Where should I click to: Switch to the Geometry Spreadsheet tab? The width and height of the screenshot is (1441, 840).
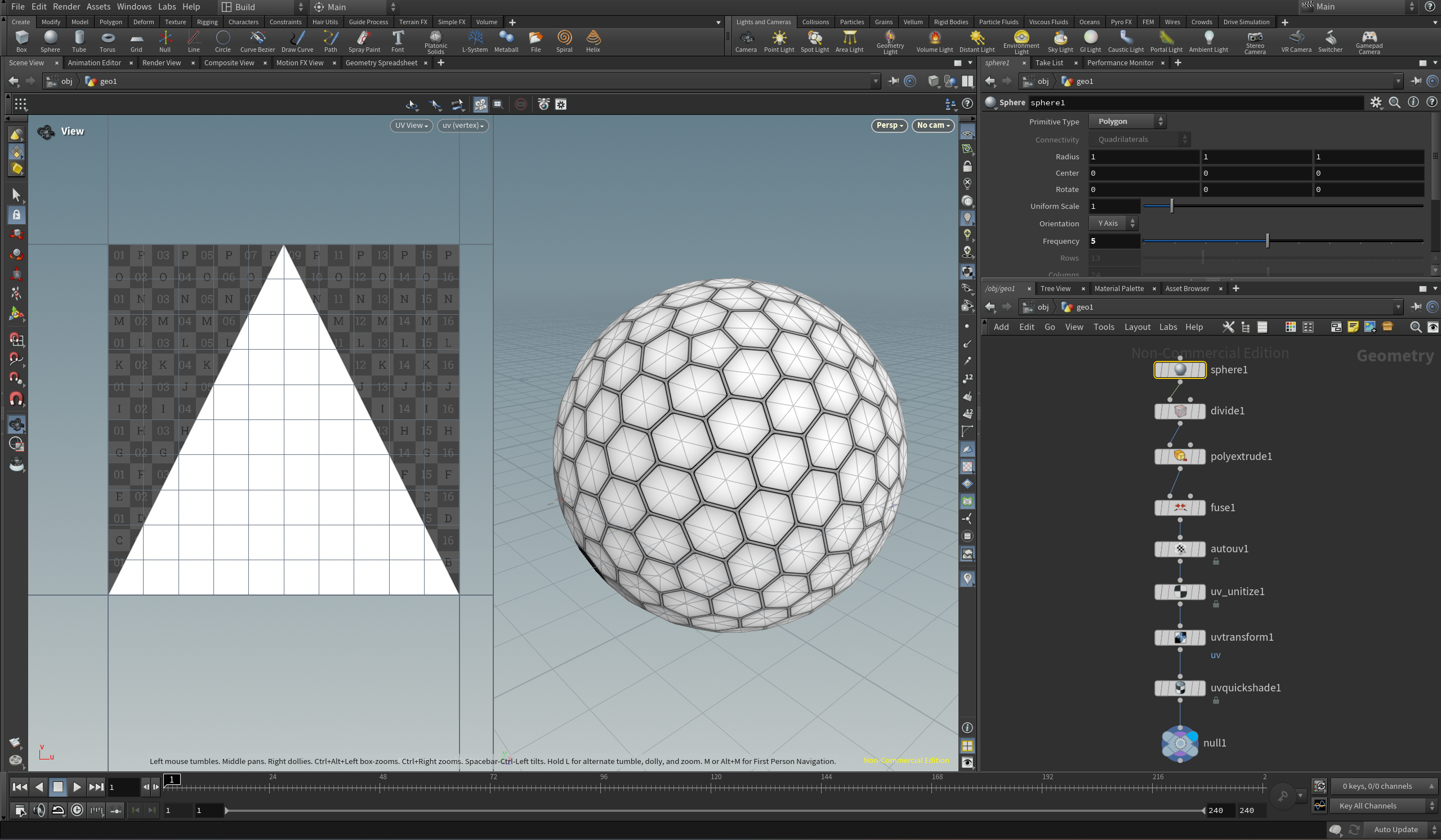381,63
